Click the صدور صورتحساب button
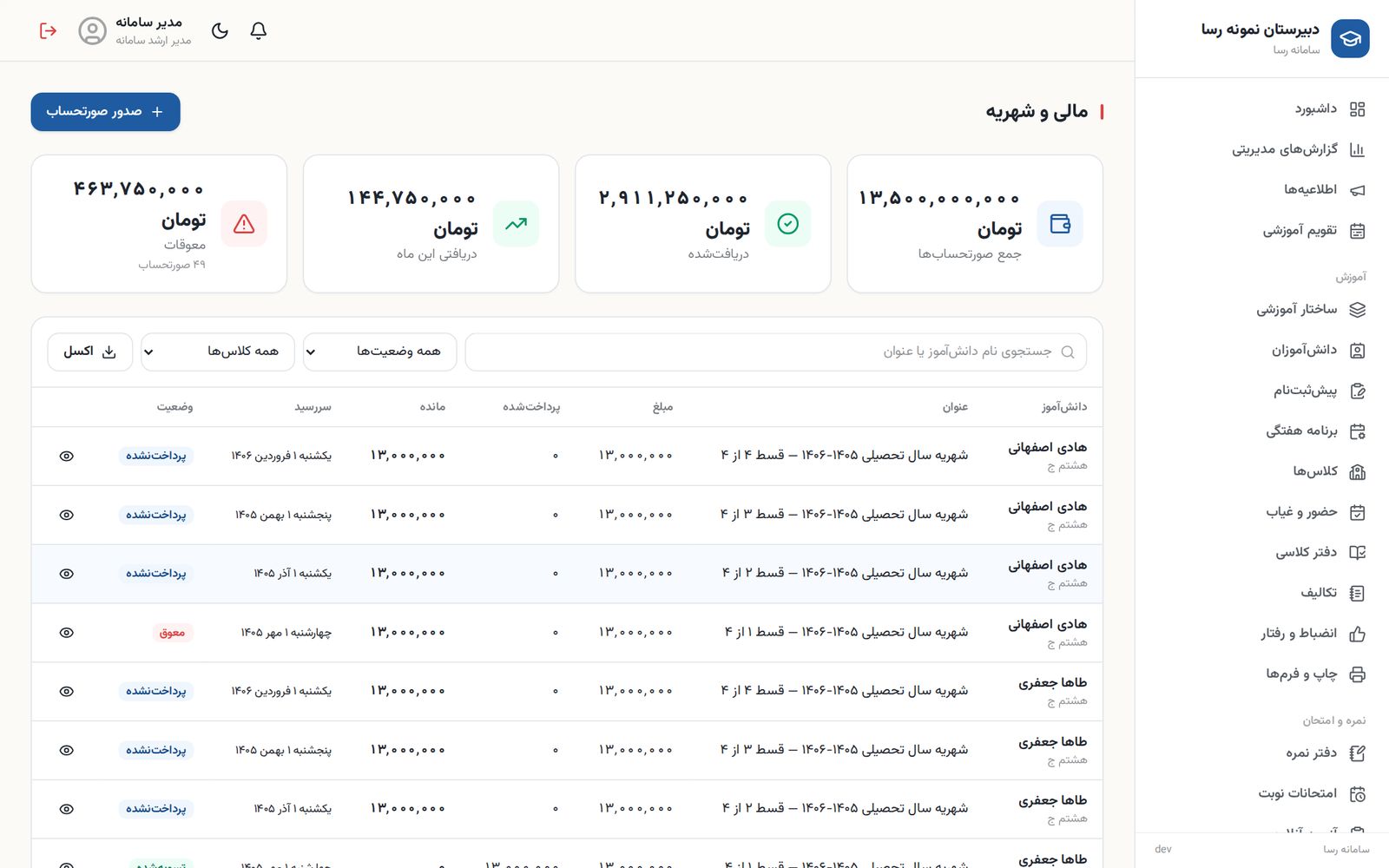1389x868 pixels. (106, 112)
